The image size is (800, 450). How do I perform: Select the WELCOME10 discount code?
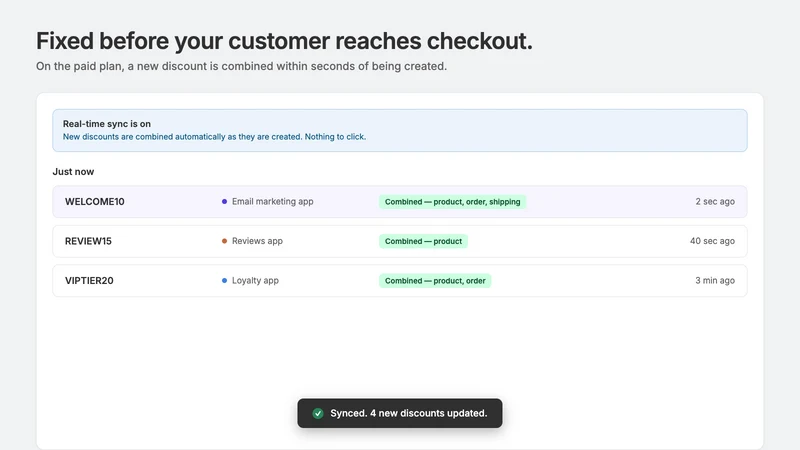94,202
